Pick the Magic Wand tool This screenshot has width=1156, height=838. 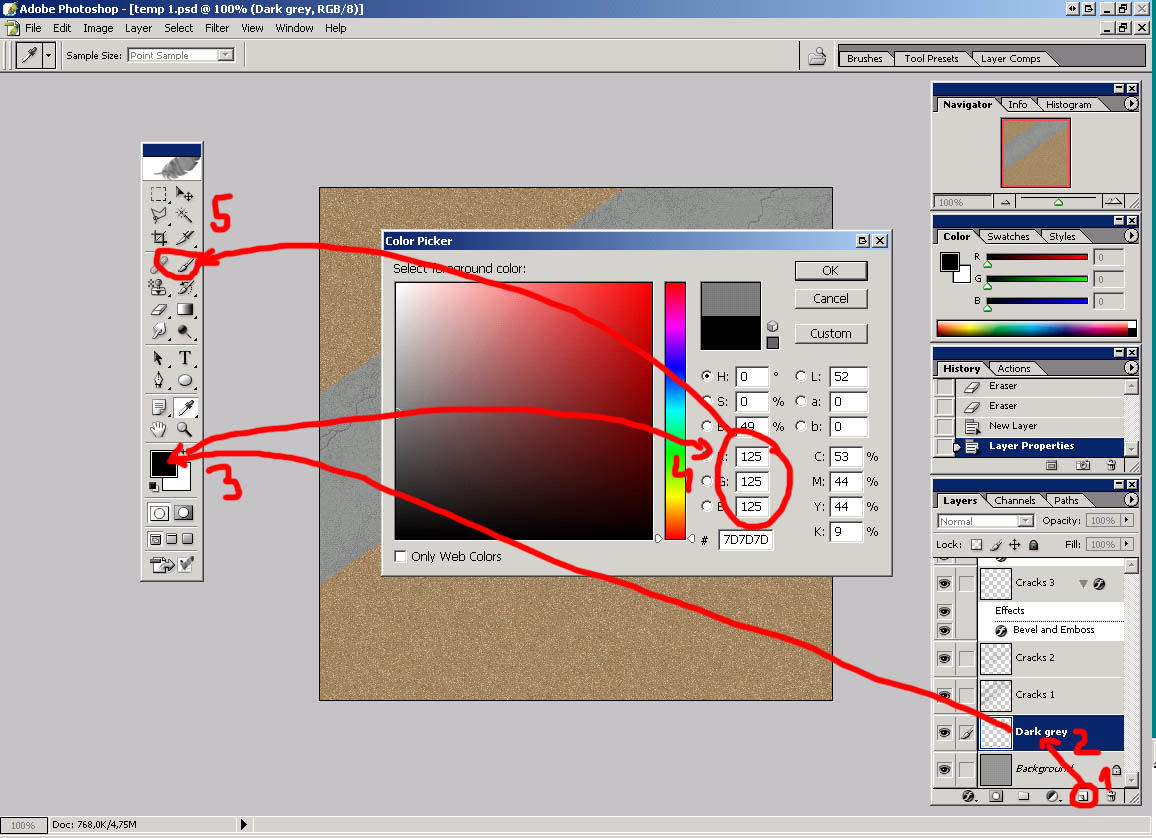pos(185,215)
